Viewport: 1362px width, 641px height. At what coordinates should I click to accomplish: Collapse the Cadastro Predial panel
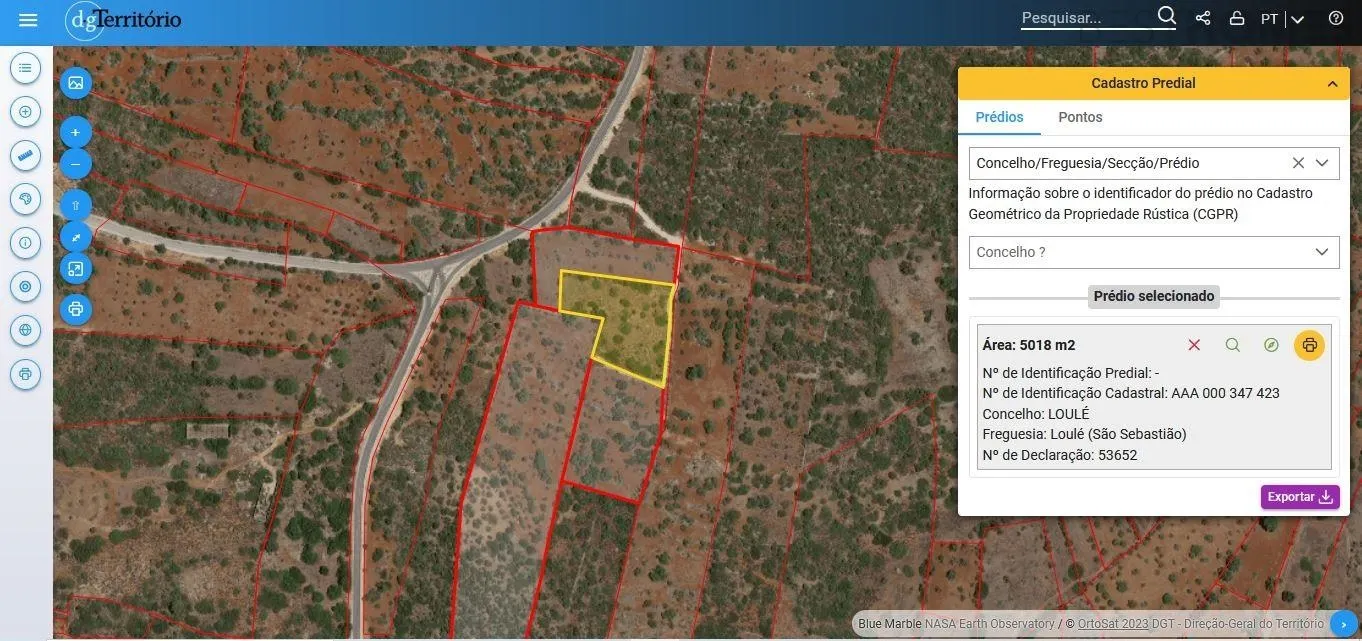[x=1332, y=84]
